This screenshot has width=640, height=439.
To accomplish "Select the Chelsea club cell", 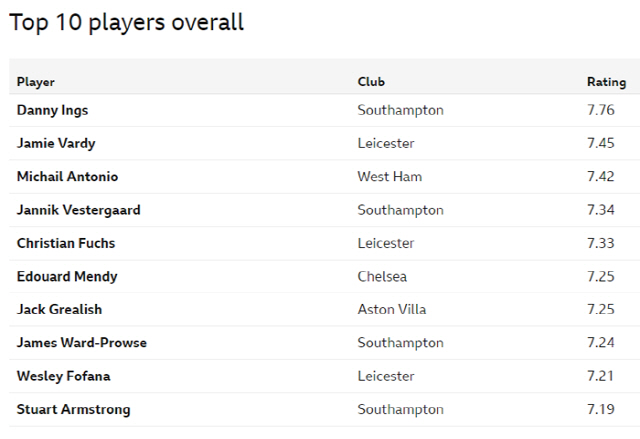I will pyautogui.click(x=382, y=276).
